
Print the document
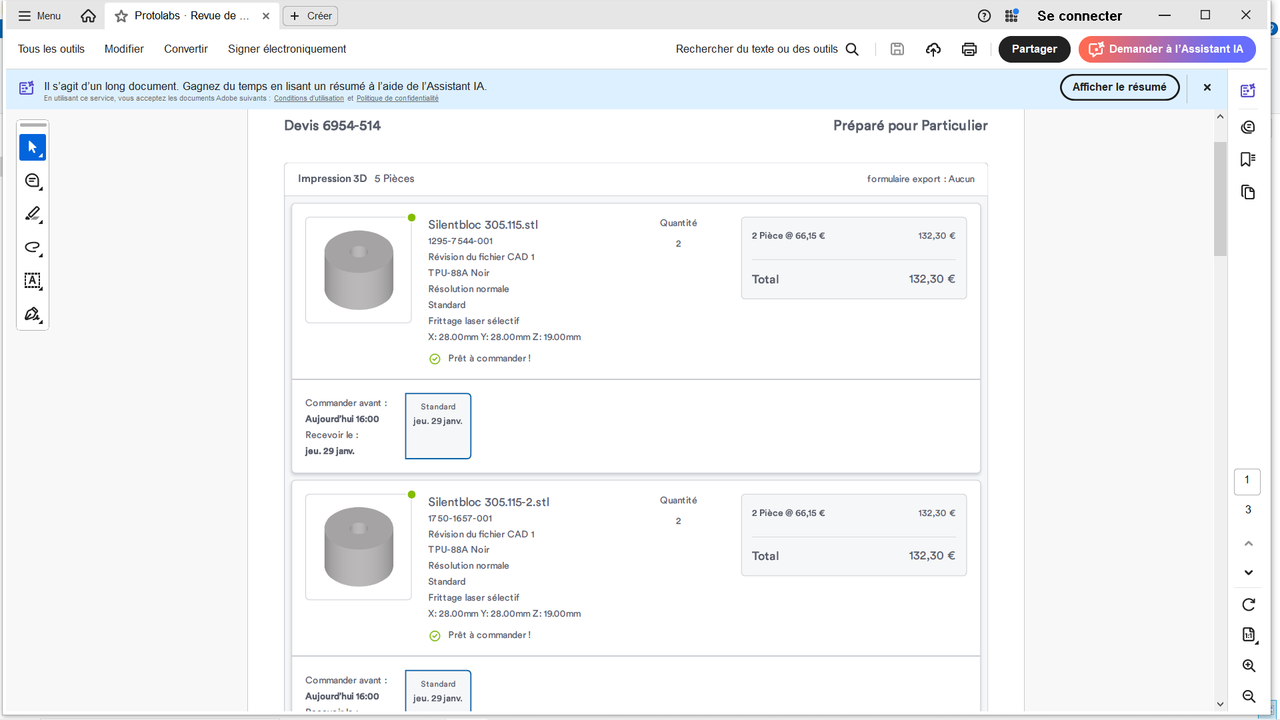pyautogui.click(x=969, y=49)
